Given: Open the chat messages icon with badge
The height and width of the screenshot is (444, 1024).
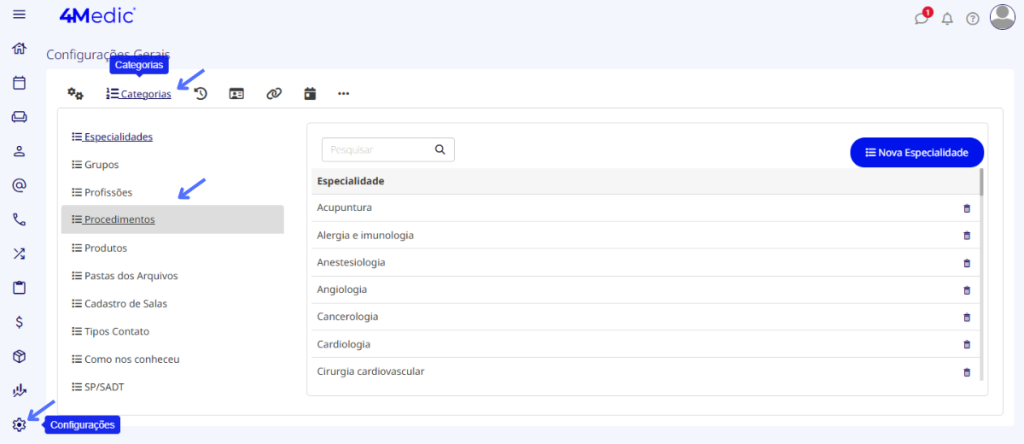Looking at the screenshot, I should click(x=921, y=18).
